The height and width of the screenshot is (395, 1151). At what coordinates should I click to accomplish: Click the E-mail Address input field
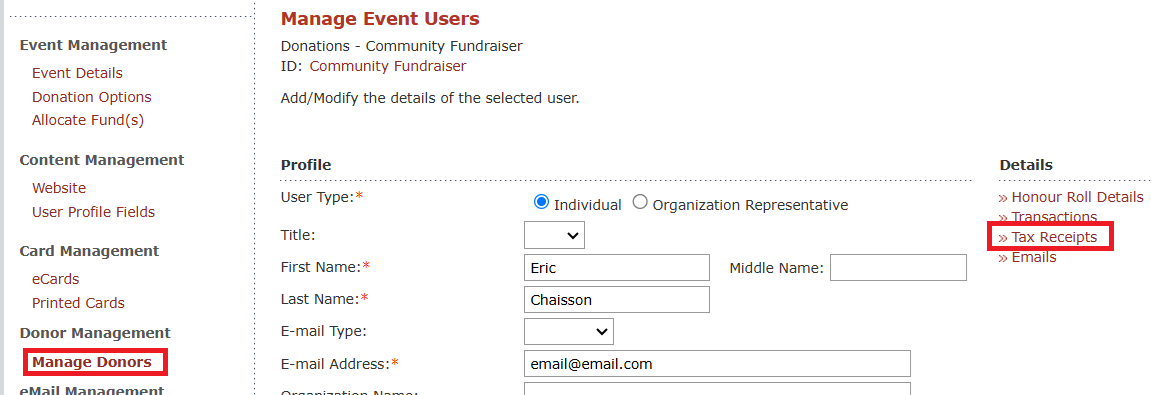(717, 363)
